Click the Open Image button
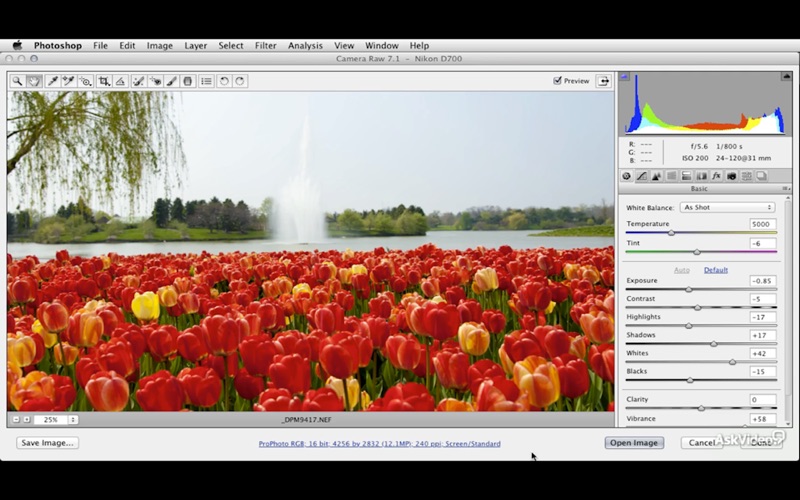800x500 pixels. (634, 443)
